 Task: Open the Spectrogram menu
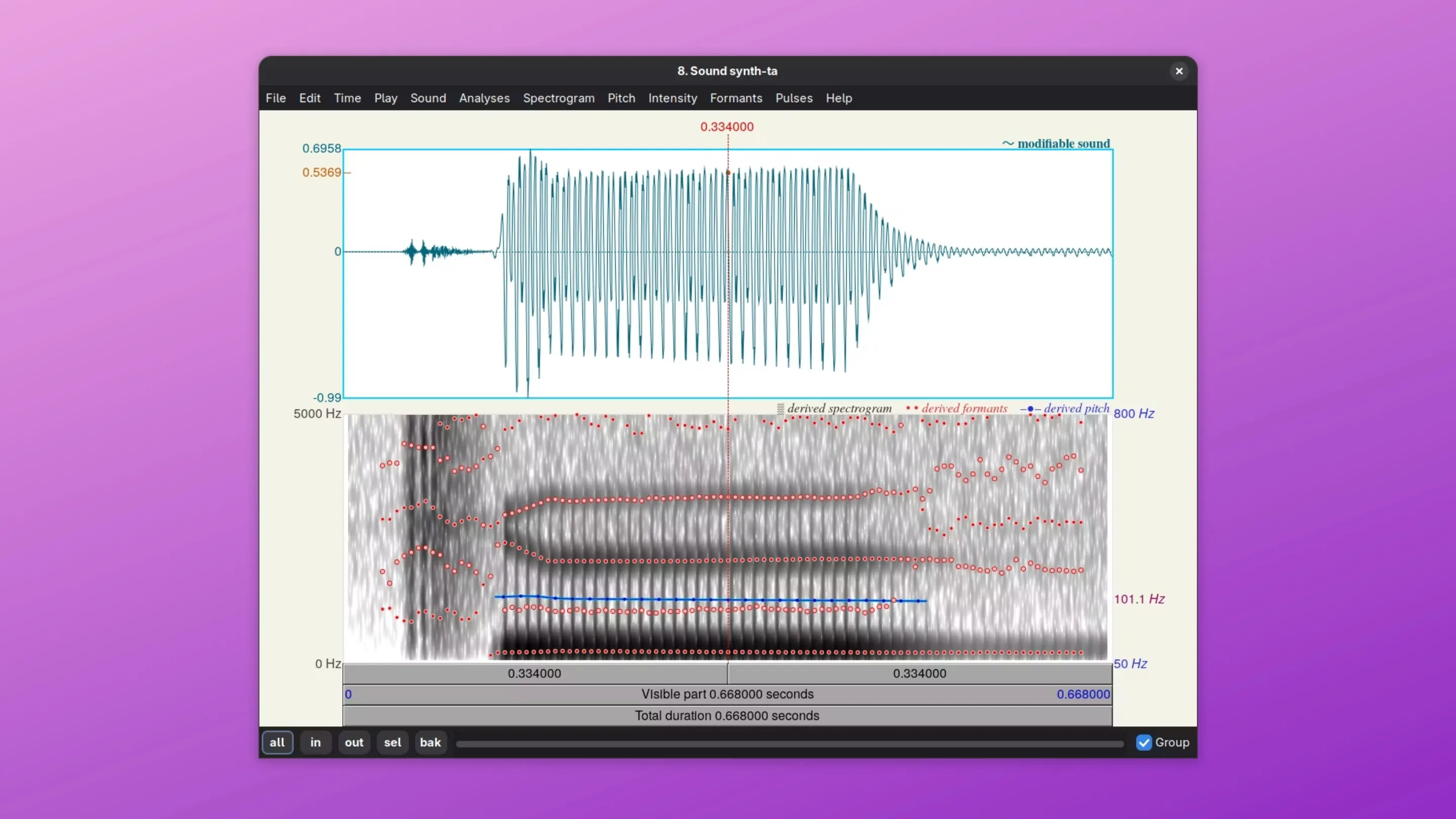coord(559,98)
